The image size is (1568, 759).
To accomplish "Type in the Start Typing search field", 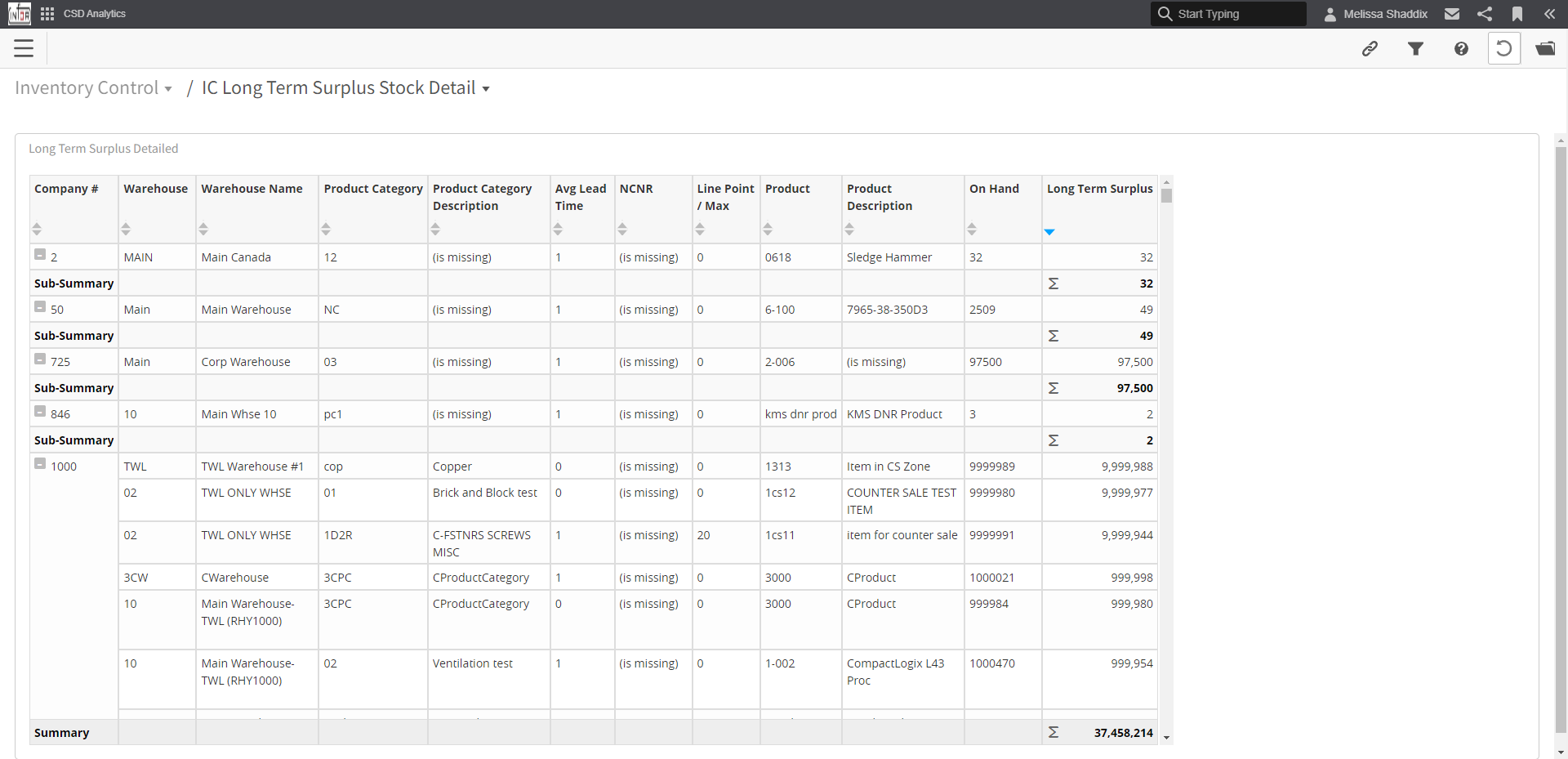I will pyautogui.click(x=1237, y=14).
